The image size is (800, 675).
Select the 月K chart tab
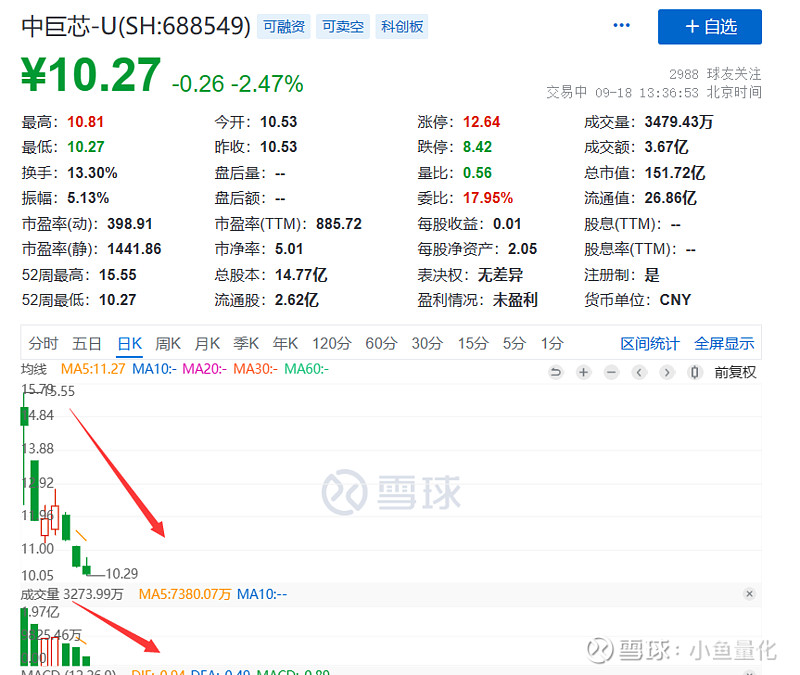[x=207, y=343]
